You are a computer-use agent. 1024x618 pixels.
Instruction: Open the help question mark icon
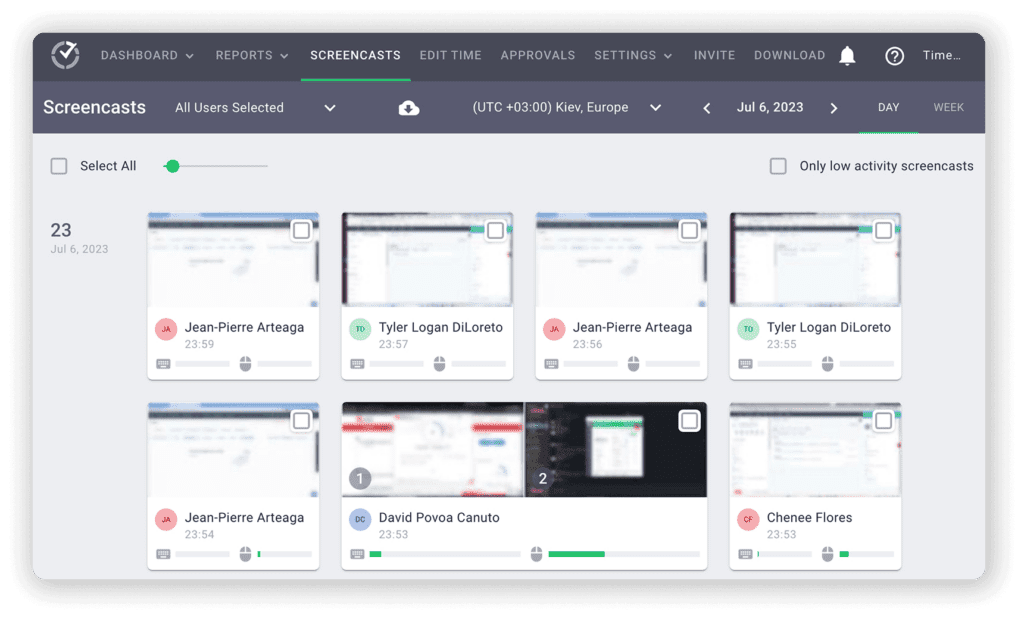[894, 56]
